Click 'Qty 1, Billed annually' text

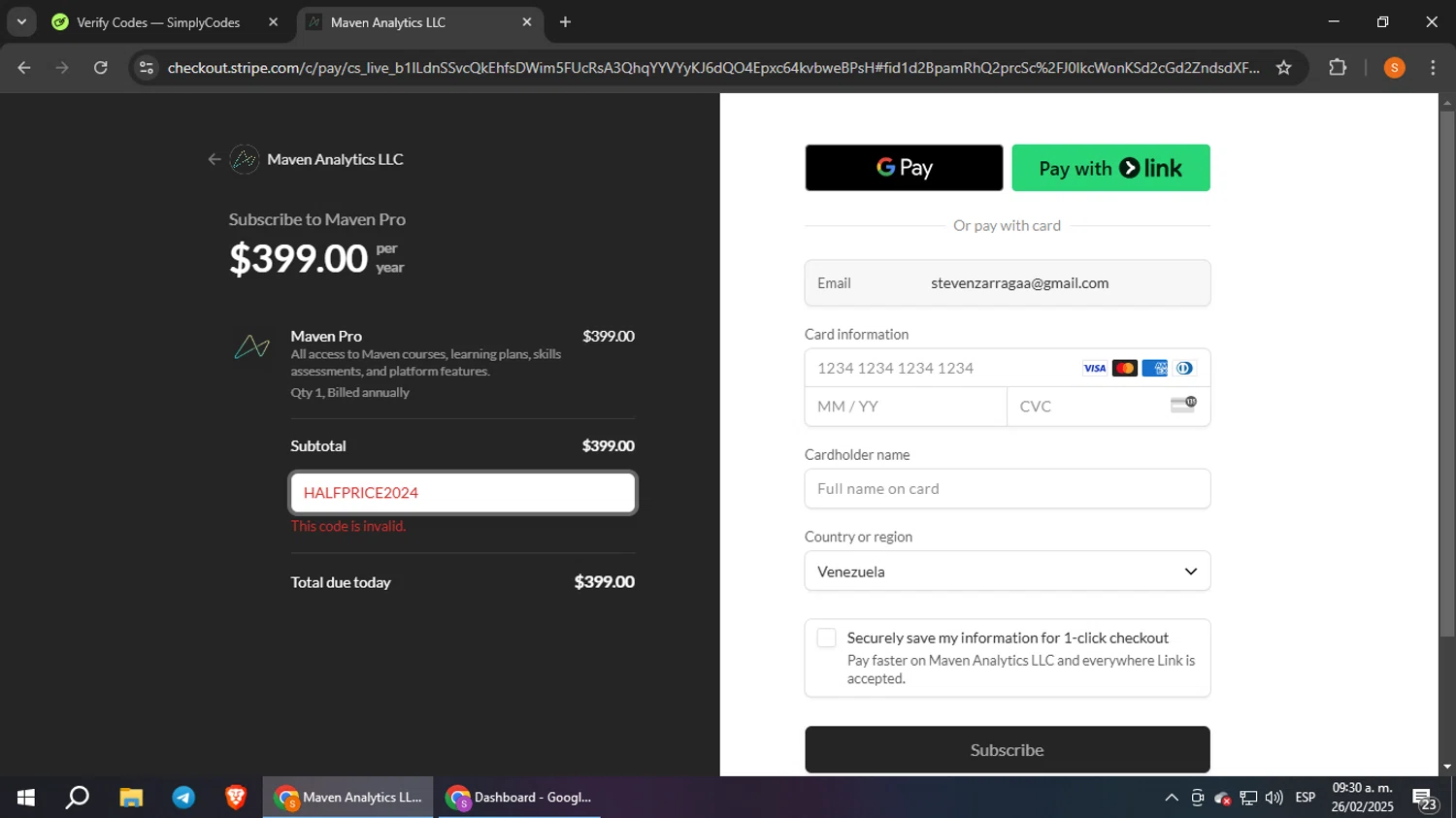(350, 393)
